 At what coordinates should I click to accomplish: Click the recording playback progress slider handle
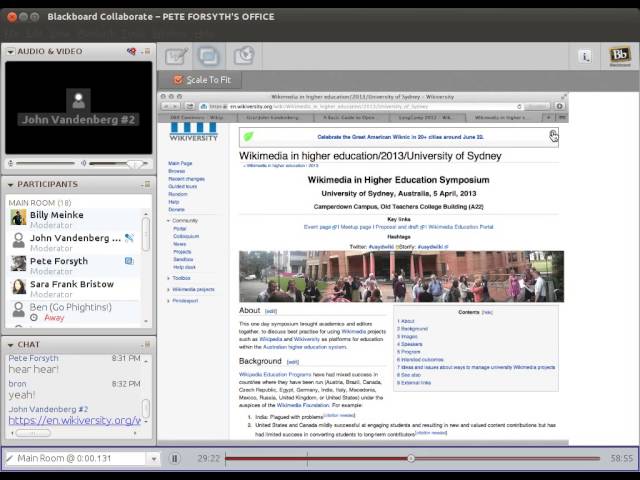pos(411,459)
